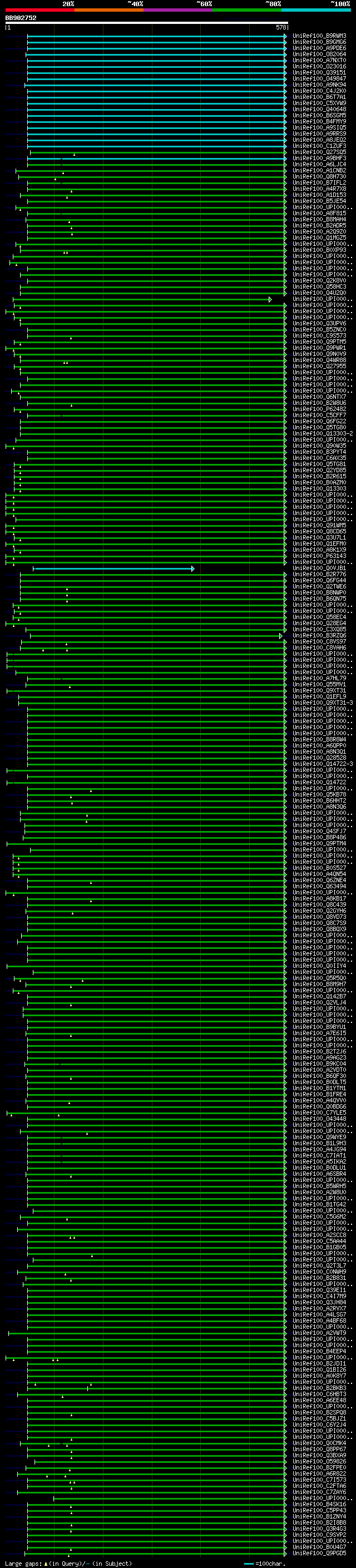Click the white query sequence bar
Screen dimensions: 356x1568
pyautogui.click(x=147, y=23)
